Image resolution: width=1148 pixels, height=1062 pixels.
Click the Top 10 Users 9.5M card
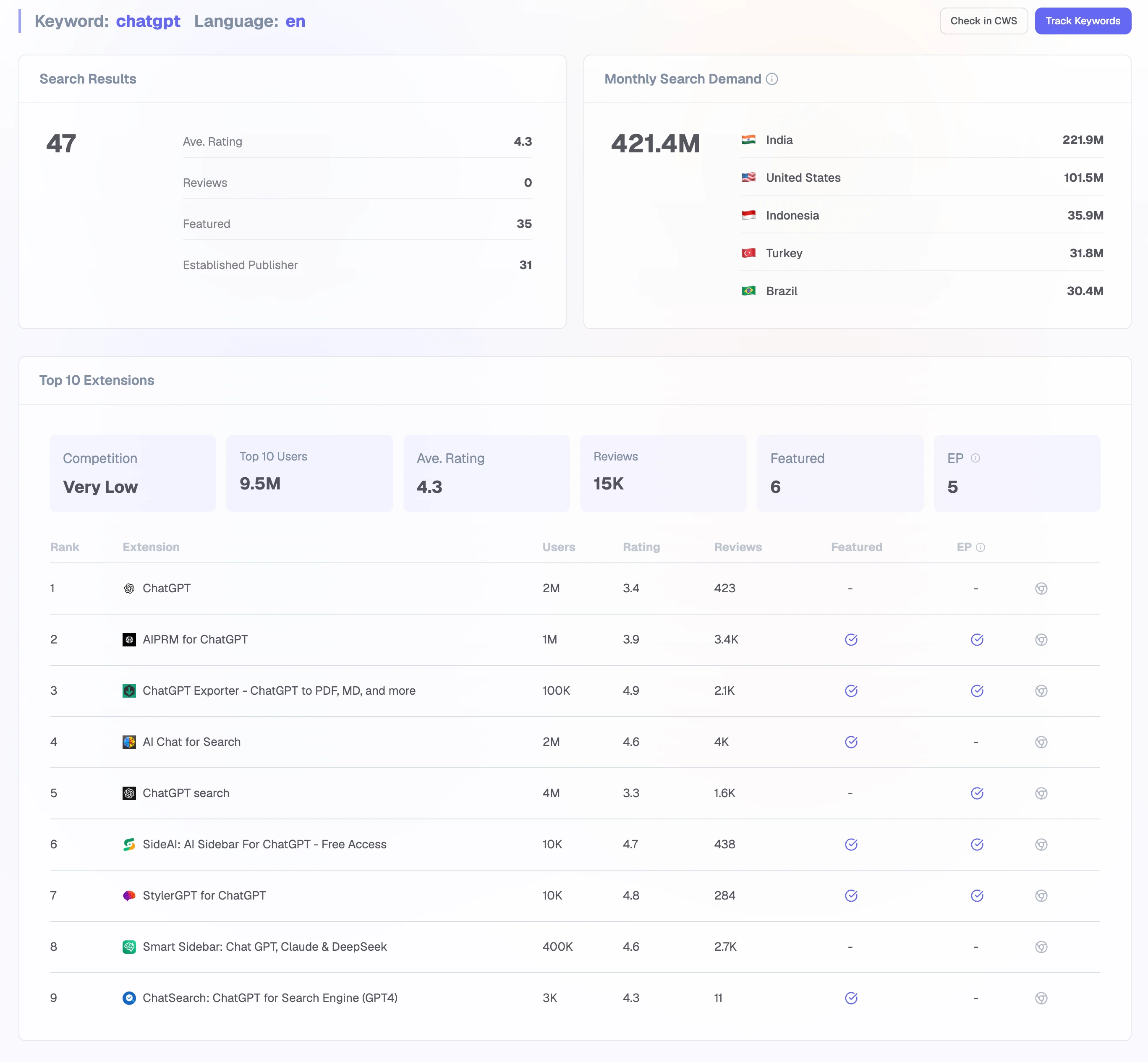[310, 473]
